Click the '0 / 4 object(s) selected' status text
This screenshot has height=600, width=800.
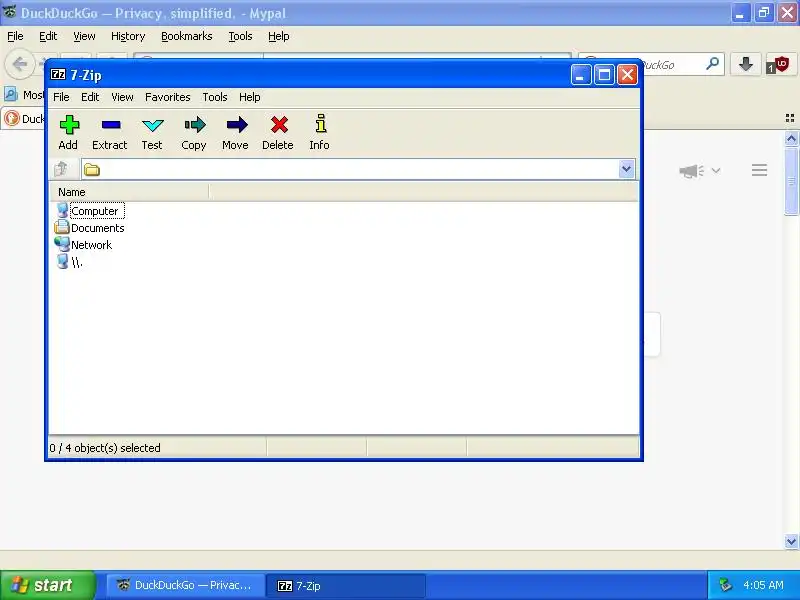coord(105,448)
